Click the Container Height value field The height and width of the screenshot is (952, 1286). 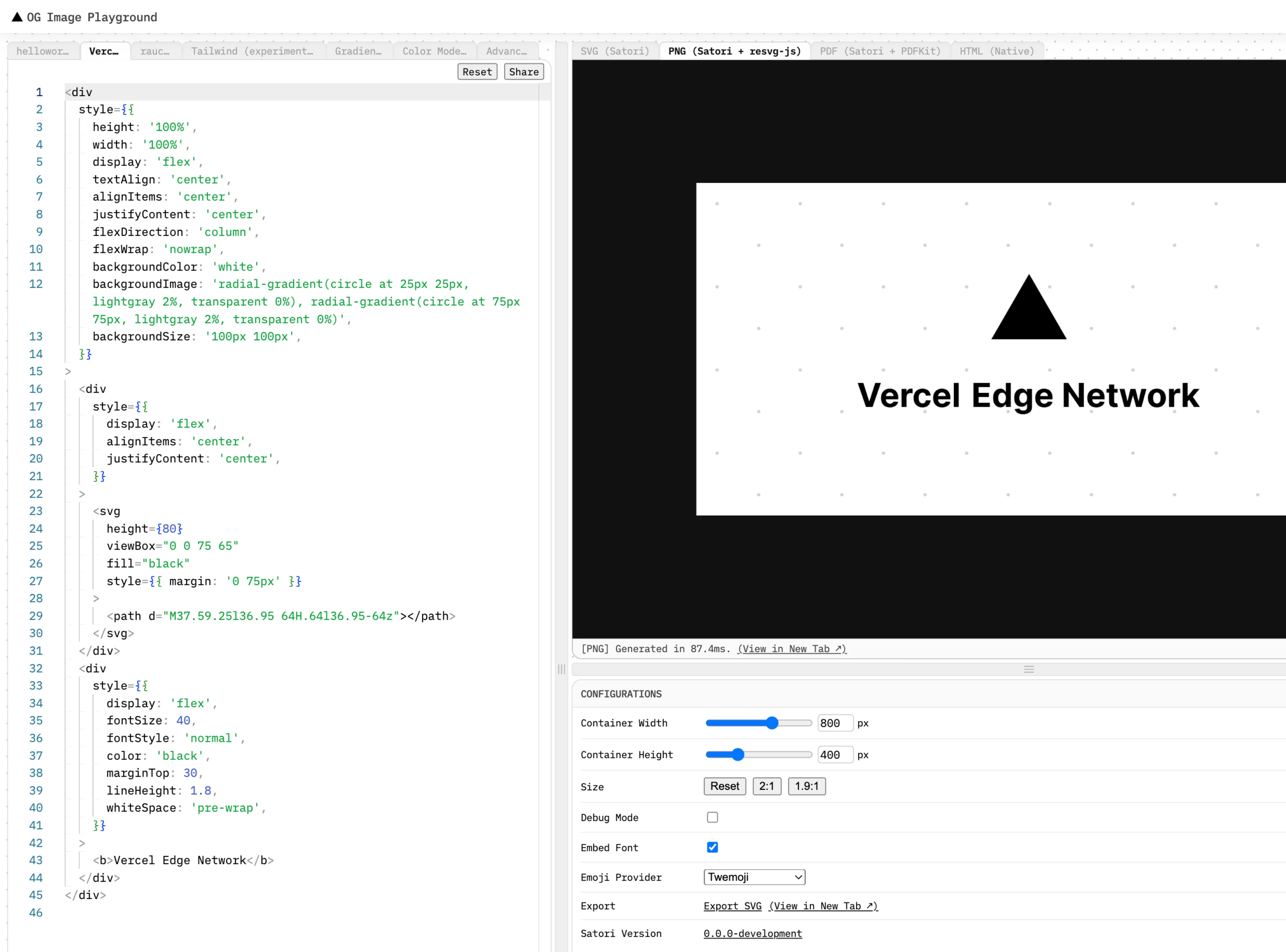point(835,755)
